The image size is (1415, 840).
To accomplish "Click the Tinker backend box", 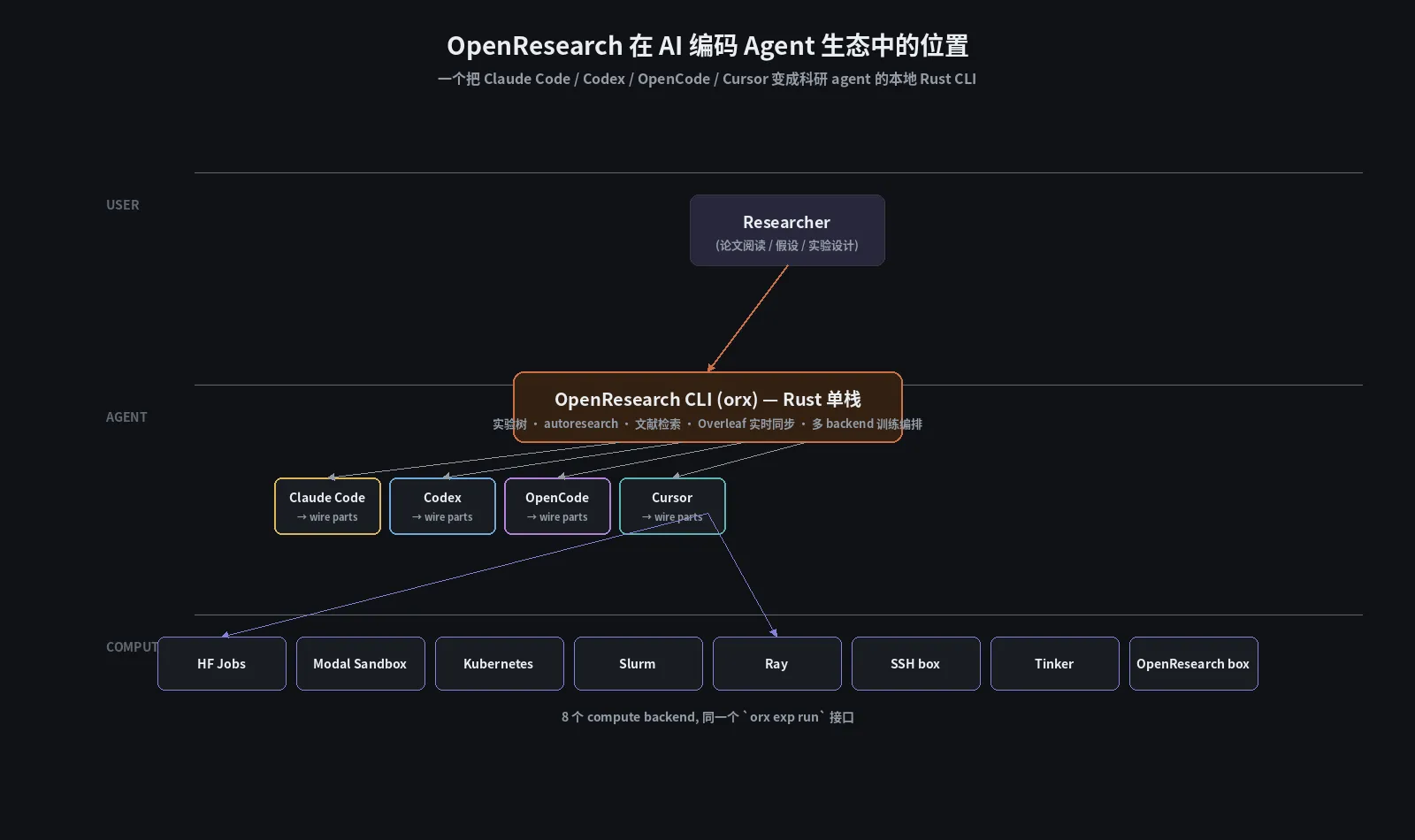I will tap(1055, 663).
